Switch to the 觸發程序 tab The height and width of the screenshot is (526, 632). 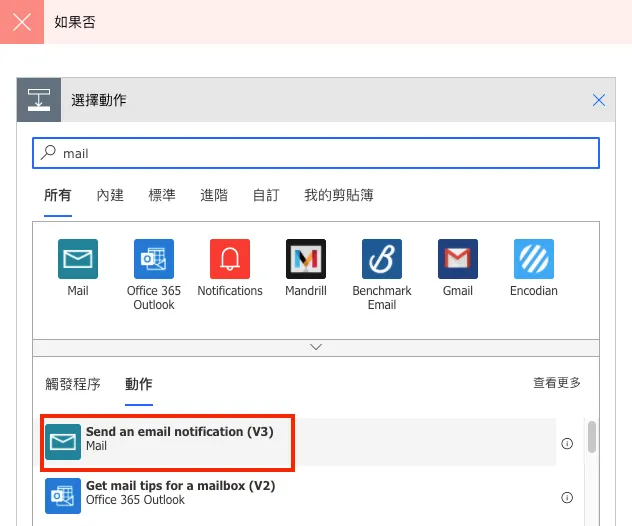(x=73, y=384)
